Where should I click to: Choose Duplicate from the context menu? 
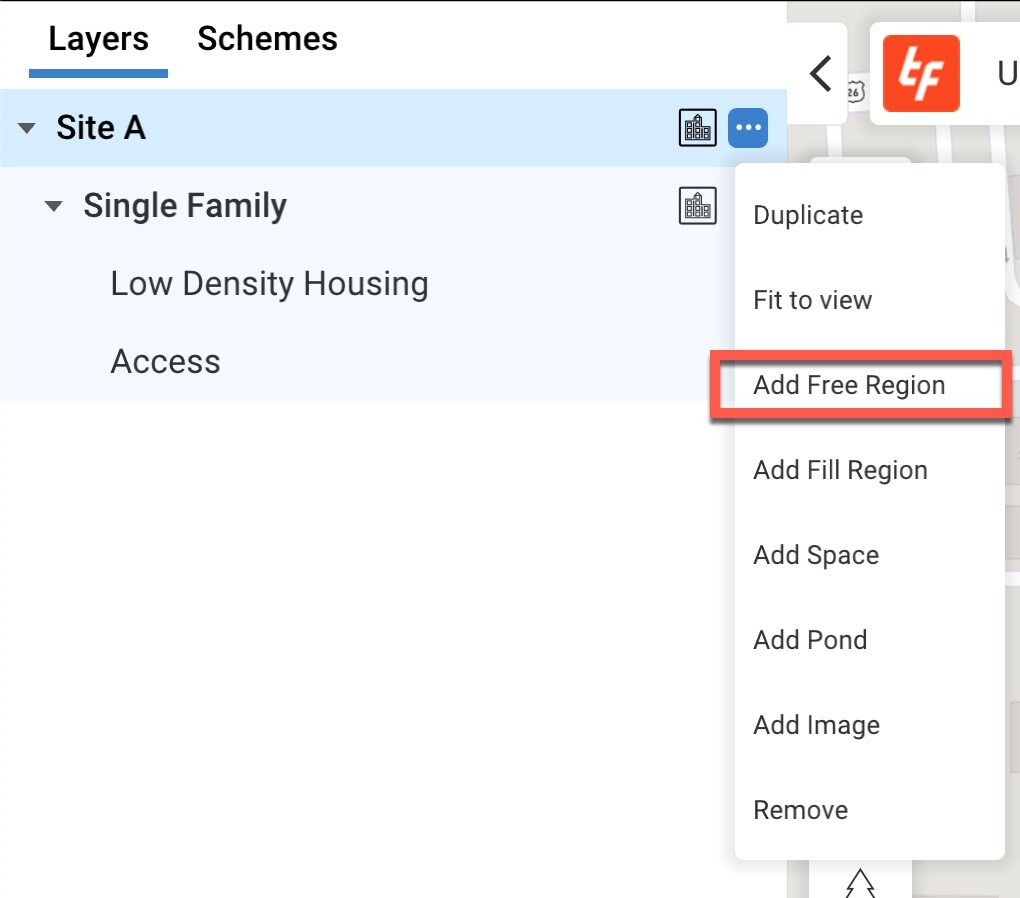coord(807,214)
